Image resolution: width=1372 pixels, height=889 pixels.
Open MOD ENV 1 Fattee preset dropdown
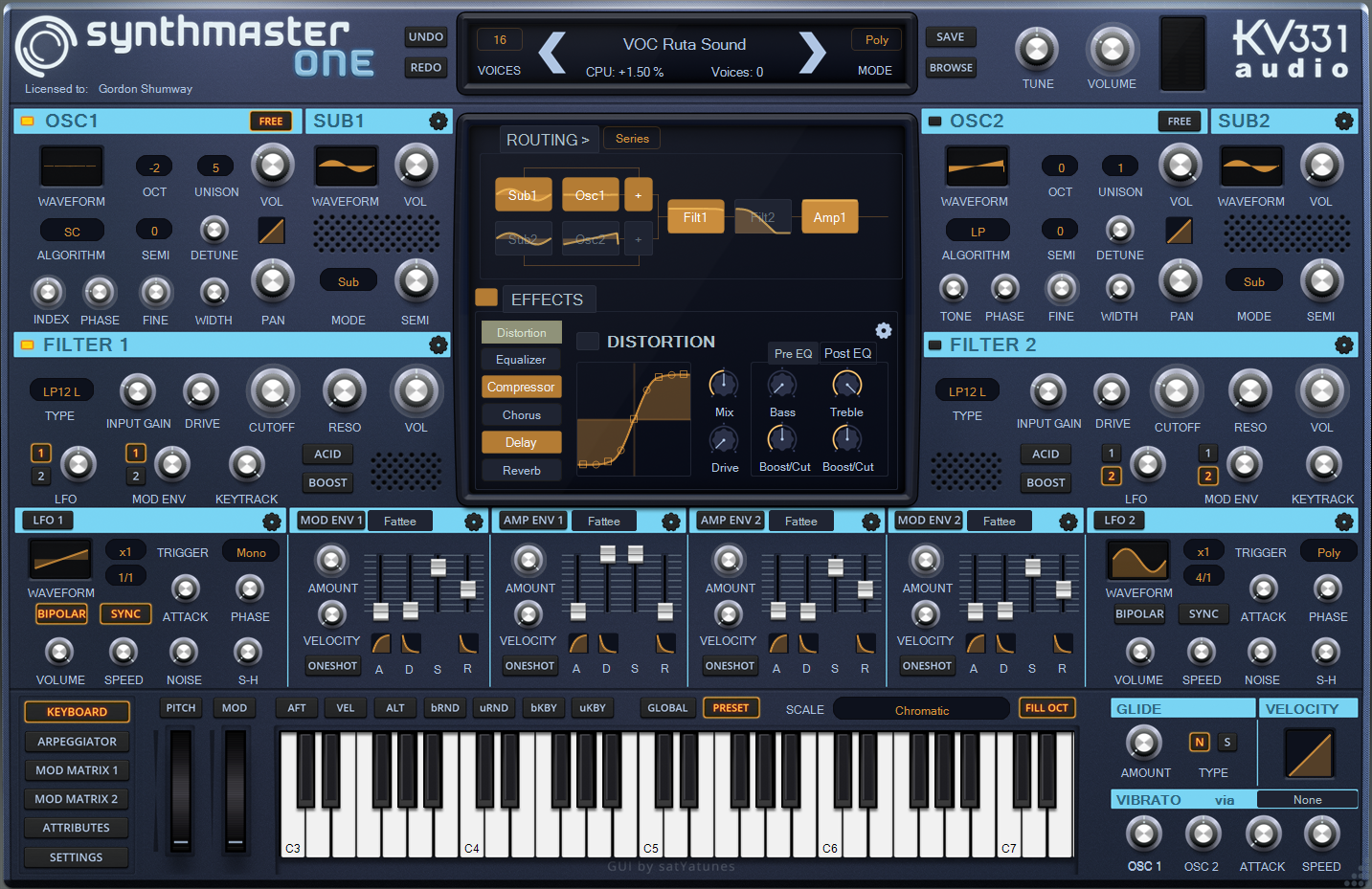(400, 522)
